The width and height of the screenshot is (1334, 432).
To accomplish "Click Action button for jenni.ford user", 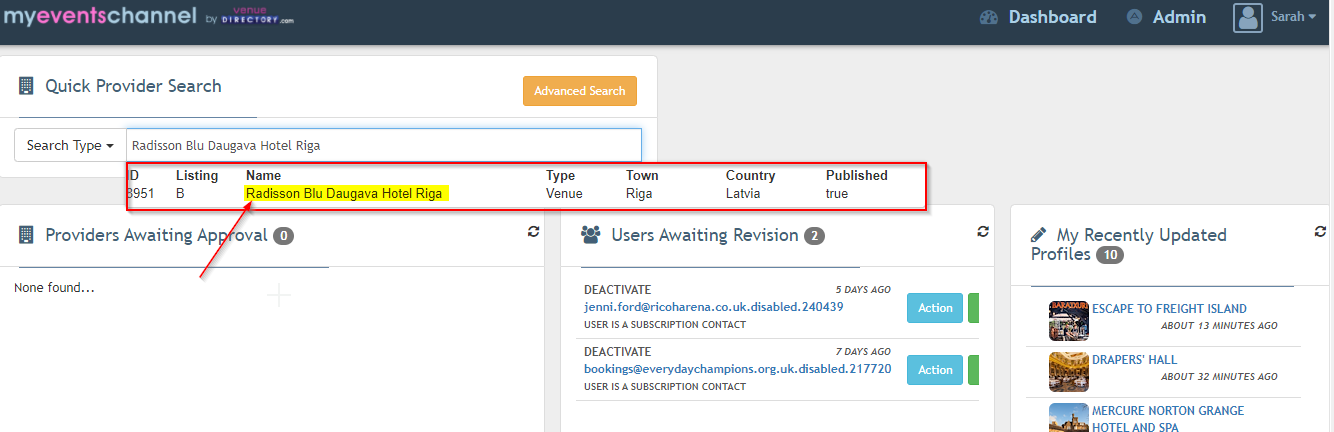I will tap(935, 308).
